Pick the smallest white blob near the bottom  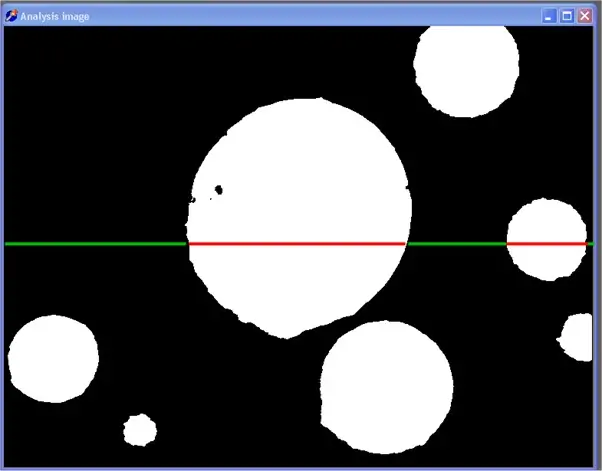tap(139, 431)
